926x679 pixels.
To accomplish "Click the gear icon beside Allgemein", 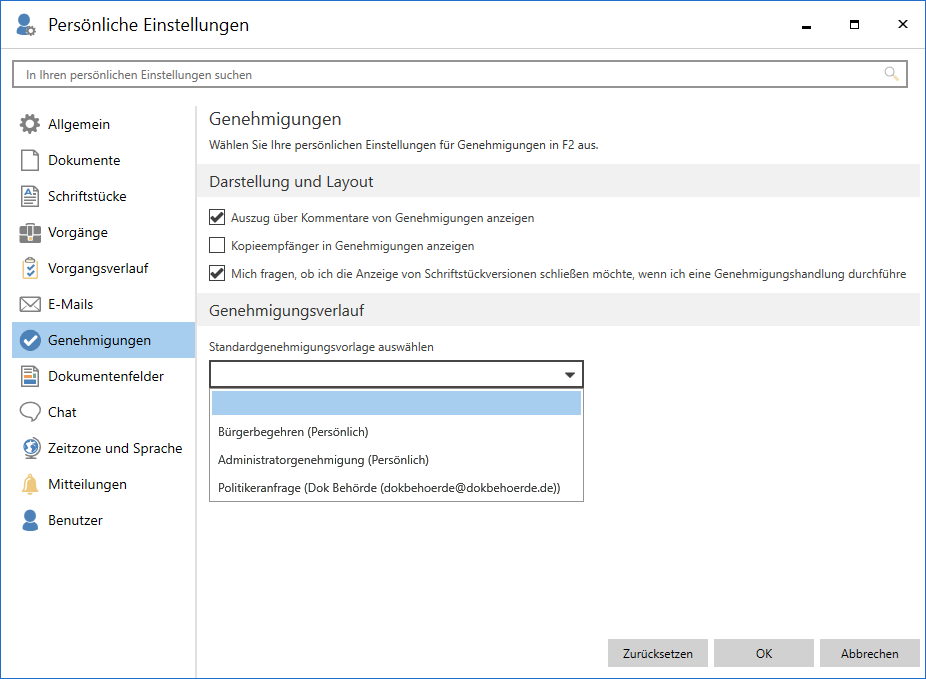I will coord(30,125).
